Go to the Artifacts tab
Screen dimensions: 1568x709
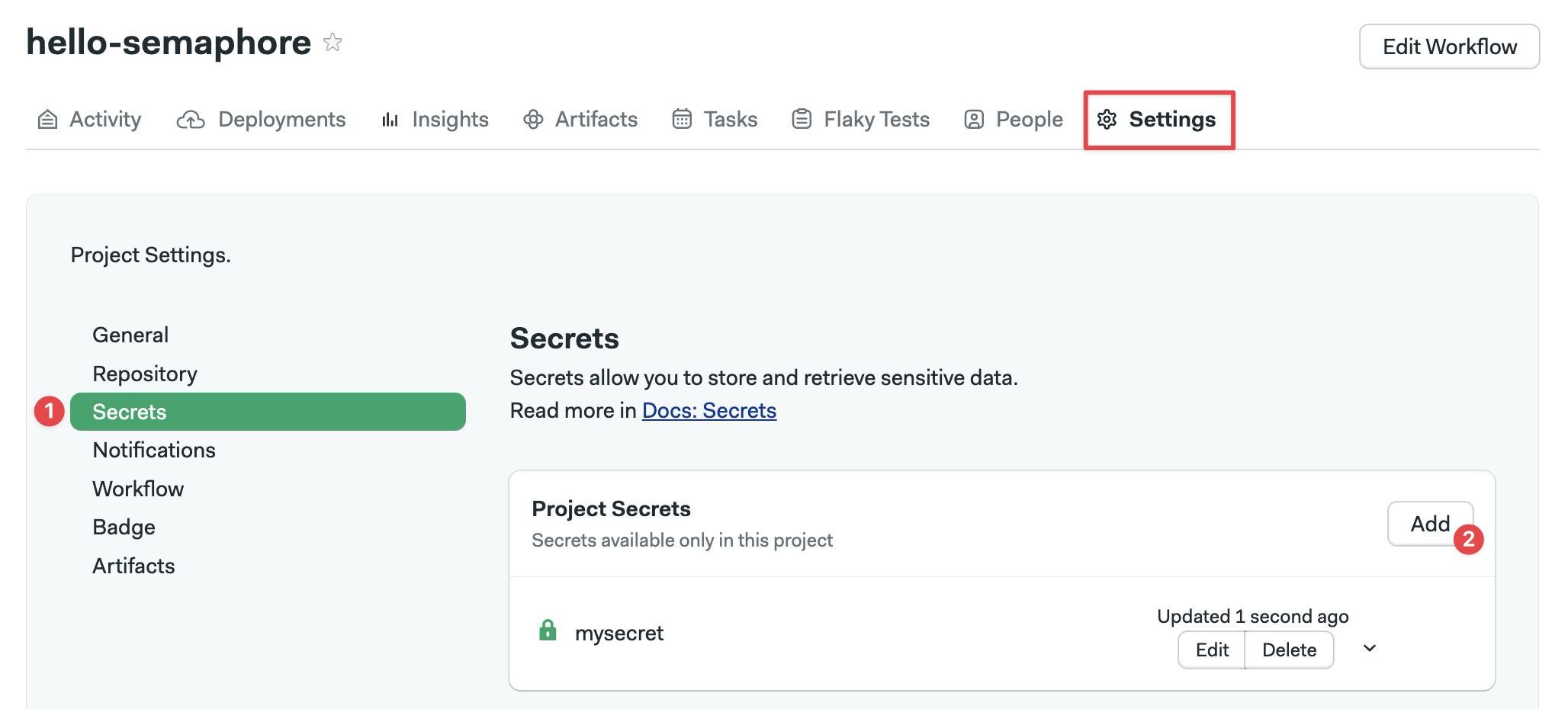[x=580, y=120]
